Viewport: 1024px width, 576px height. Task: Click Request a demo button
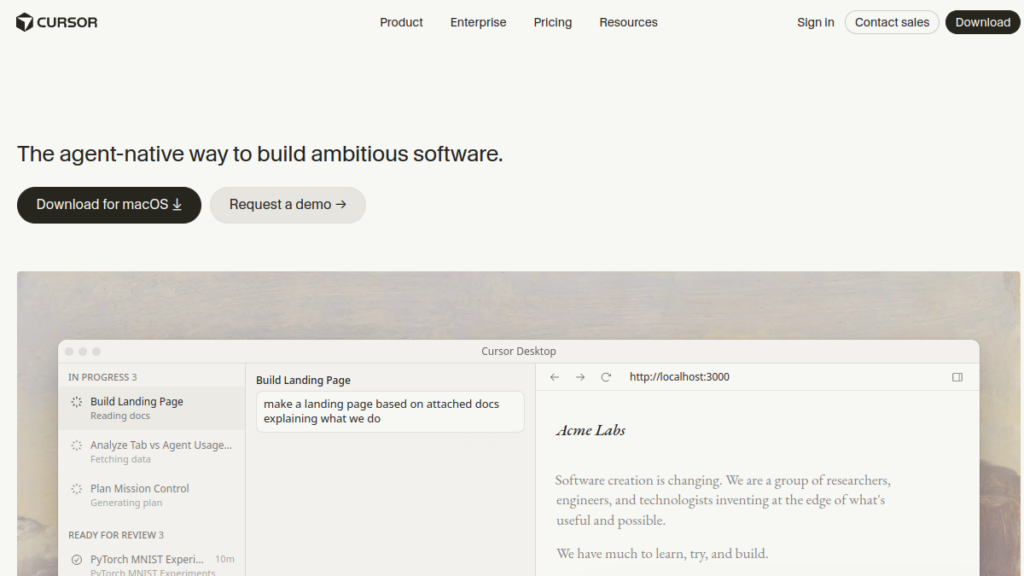click(x=287, y=205)
